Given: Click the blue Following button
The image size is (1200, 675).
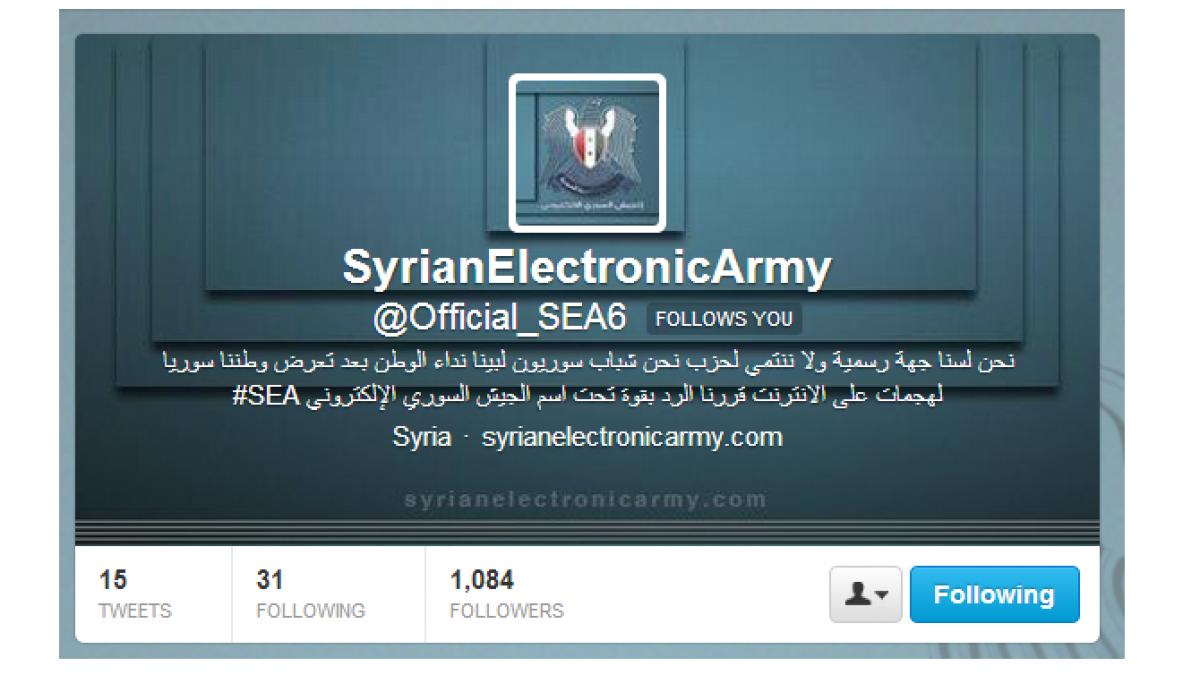Looking at the screenshot, I should 994,595.
